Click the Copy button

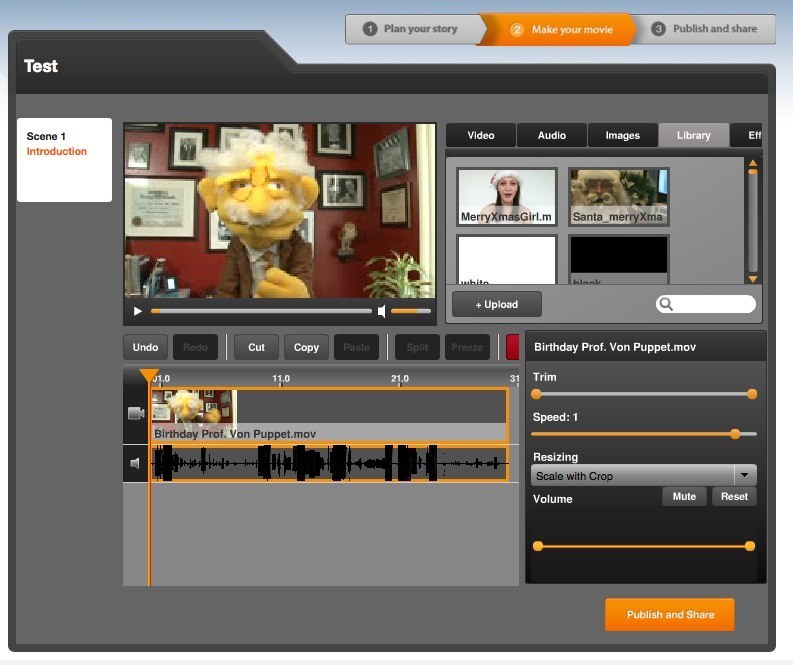point(306,347)
